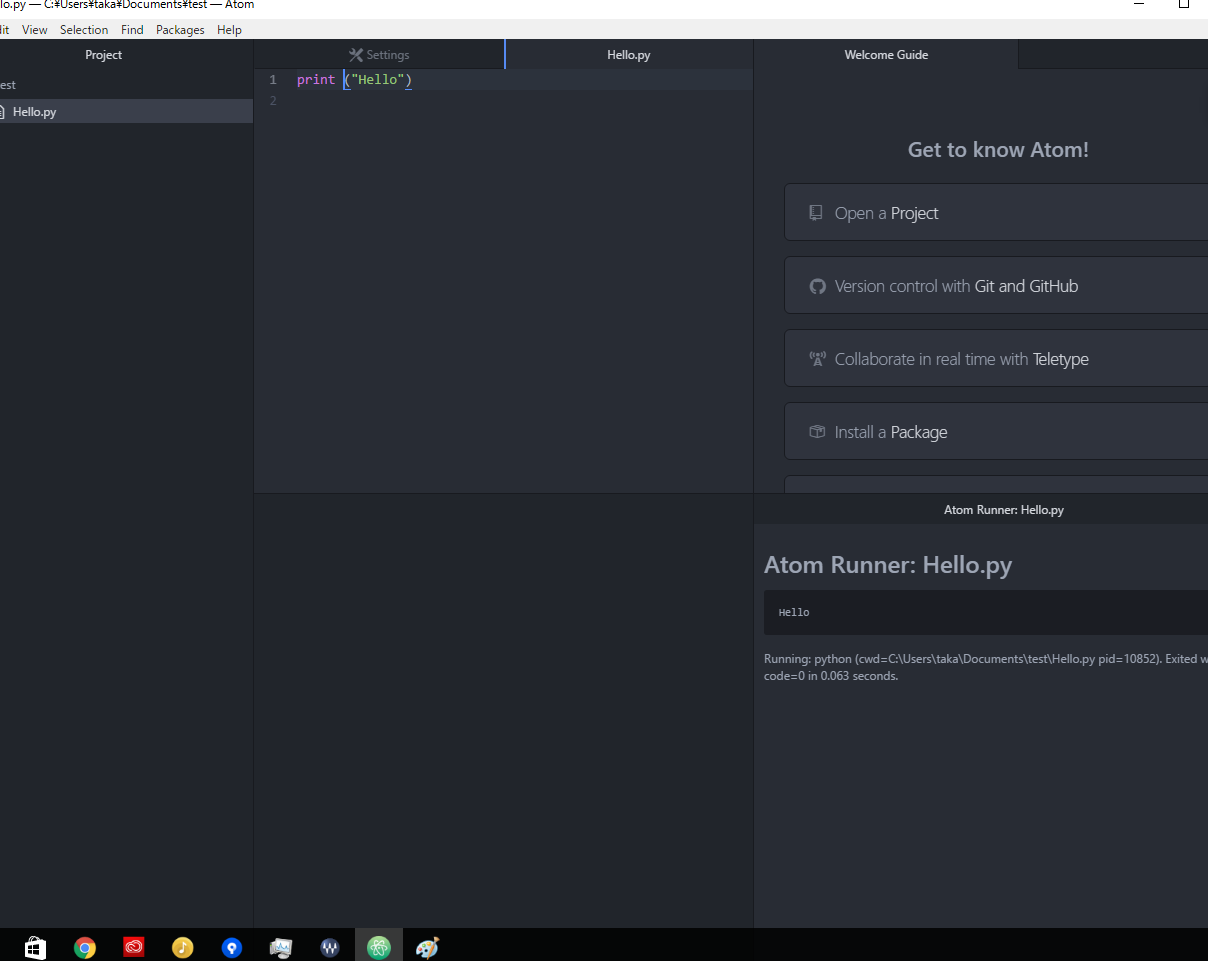Viewport: 1208px width, 961px height.
Task: Maximize the Atom window
Action: 1184,4
